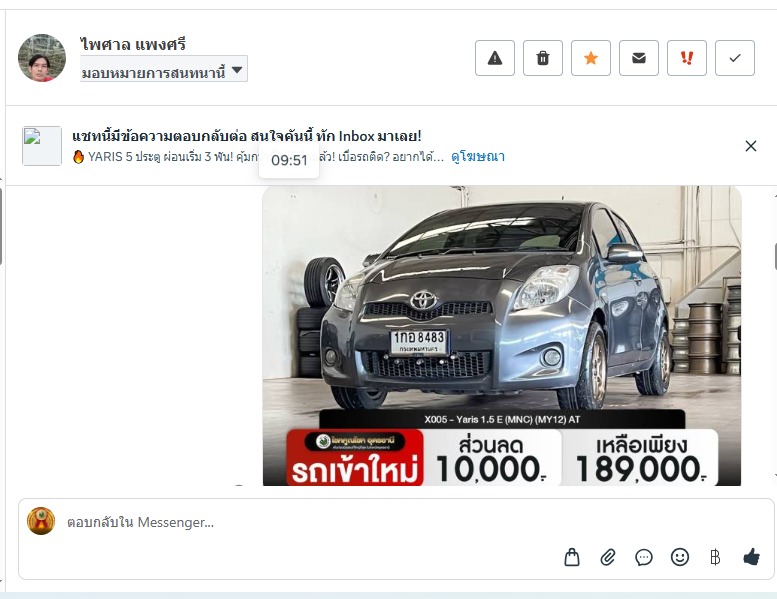Close the ad reply banner
Screen dimensions: 777x599
(x=751, y=146)
